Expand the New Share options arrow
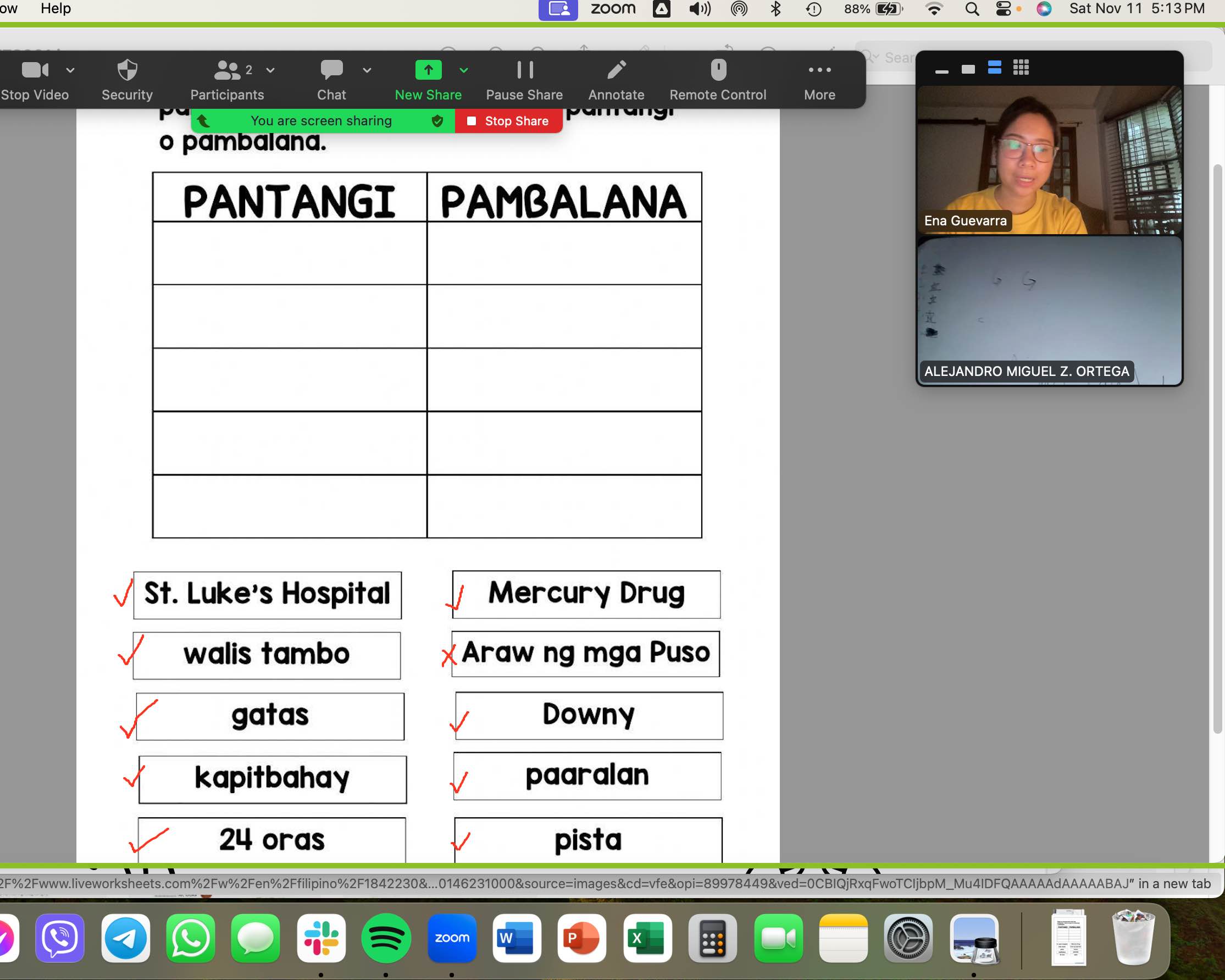1225x980 pixels. 464,70
